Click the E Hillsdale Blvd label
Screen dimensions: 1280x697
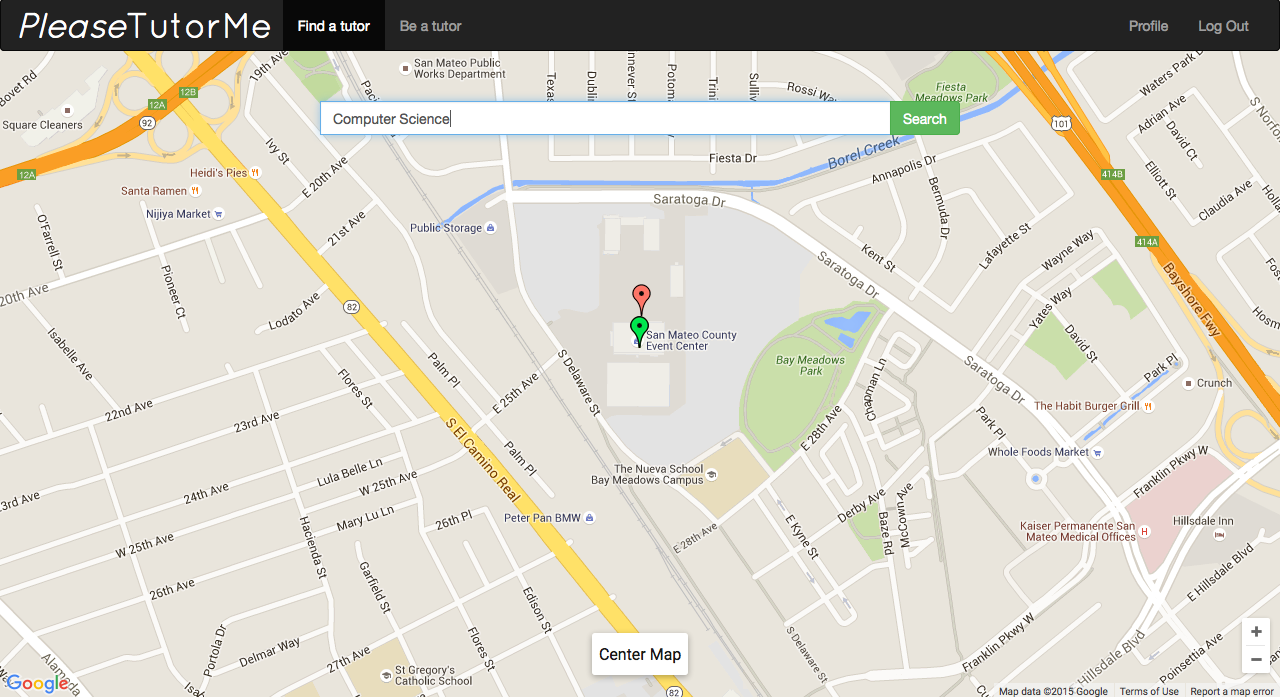click(x=1220, y=574)
